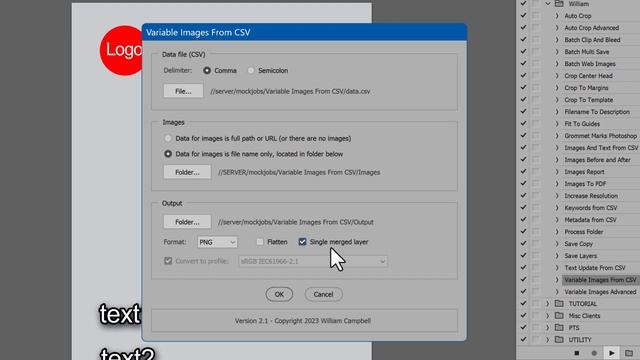Select the Grommet Marks Photoshop action
This screenshot has height=360, width=640.
[x=600, y=136]
